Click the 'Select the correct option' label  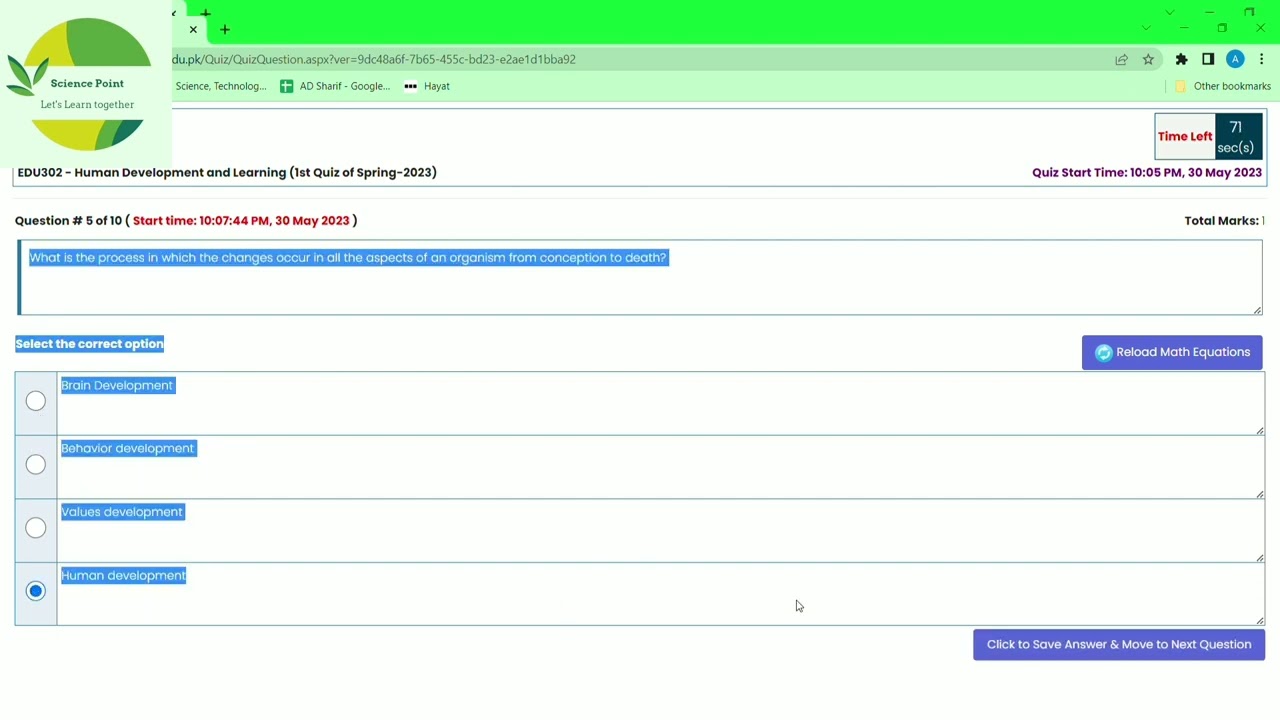[89, 344]
